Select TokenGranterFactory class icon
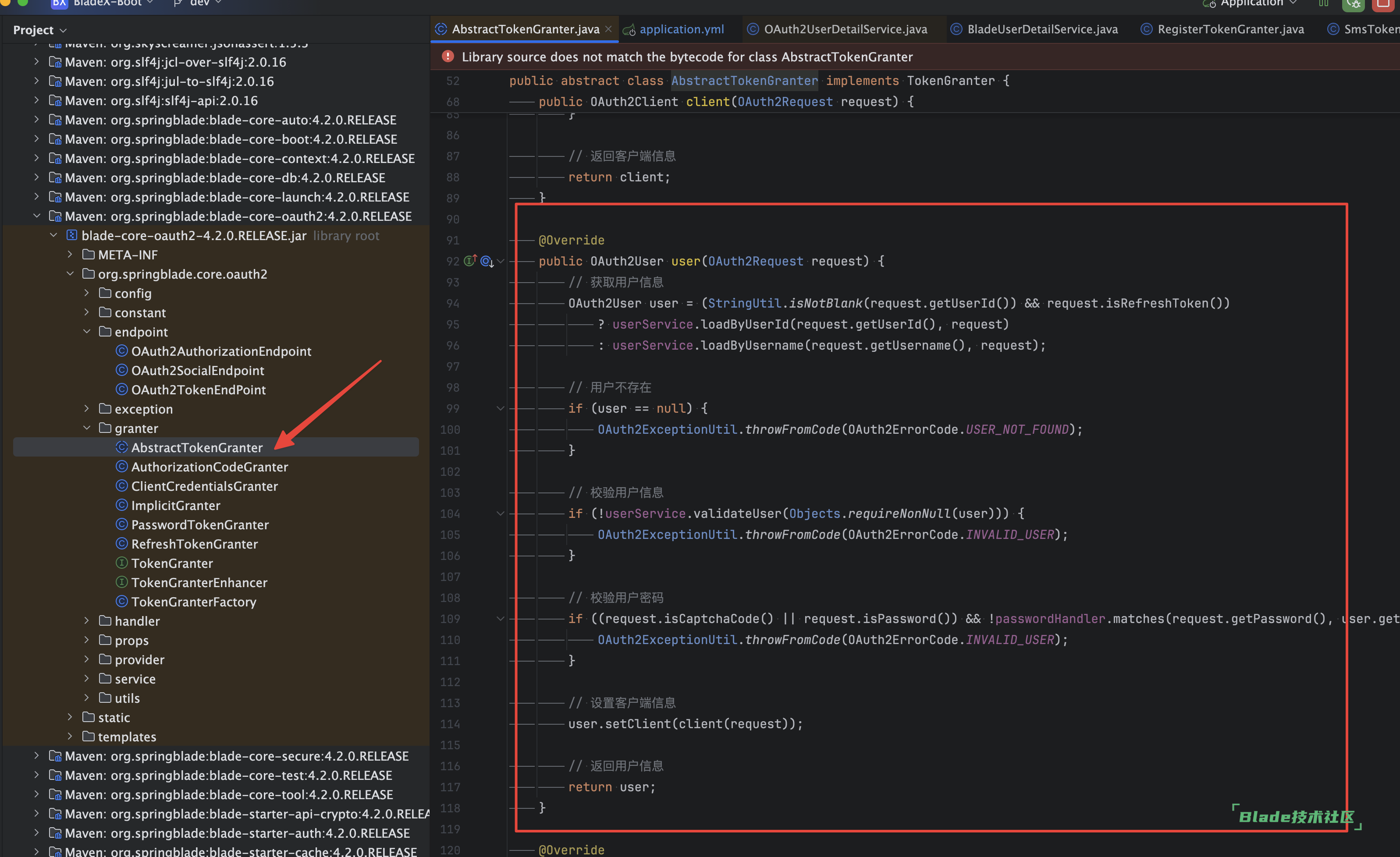Screen dimensions: 1400x857 click(121, 602)
